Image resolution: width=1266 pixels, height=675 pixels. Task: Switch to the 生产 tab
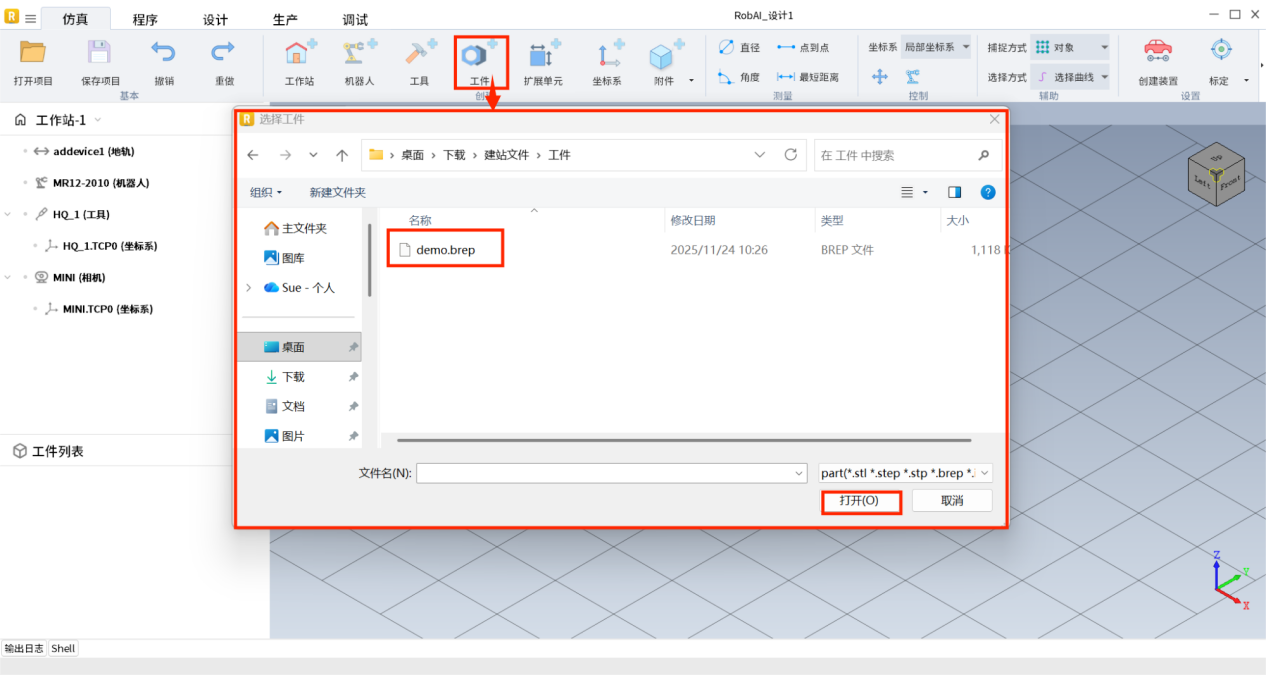pyautogui.click(x=285, y=20)
